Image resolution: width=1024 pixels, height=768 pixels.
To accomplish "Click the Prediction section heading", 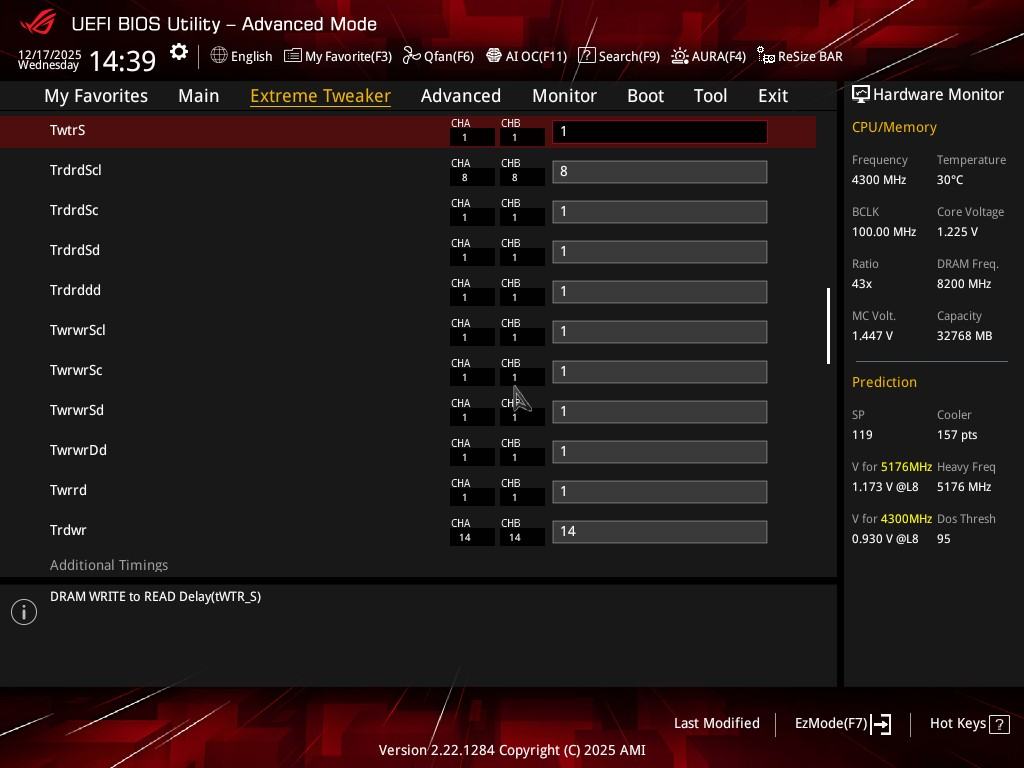I will click(x=884, y=382).
